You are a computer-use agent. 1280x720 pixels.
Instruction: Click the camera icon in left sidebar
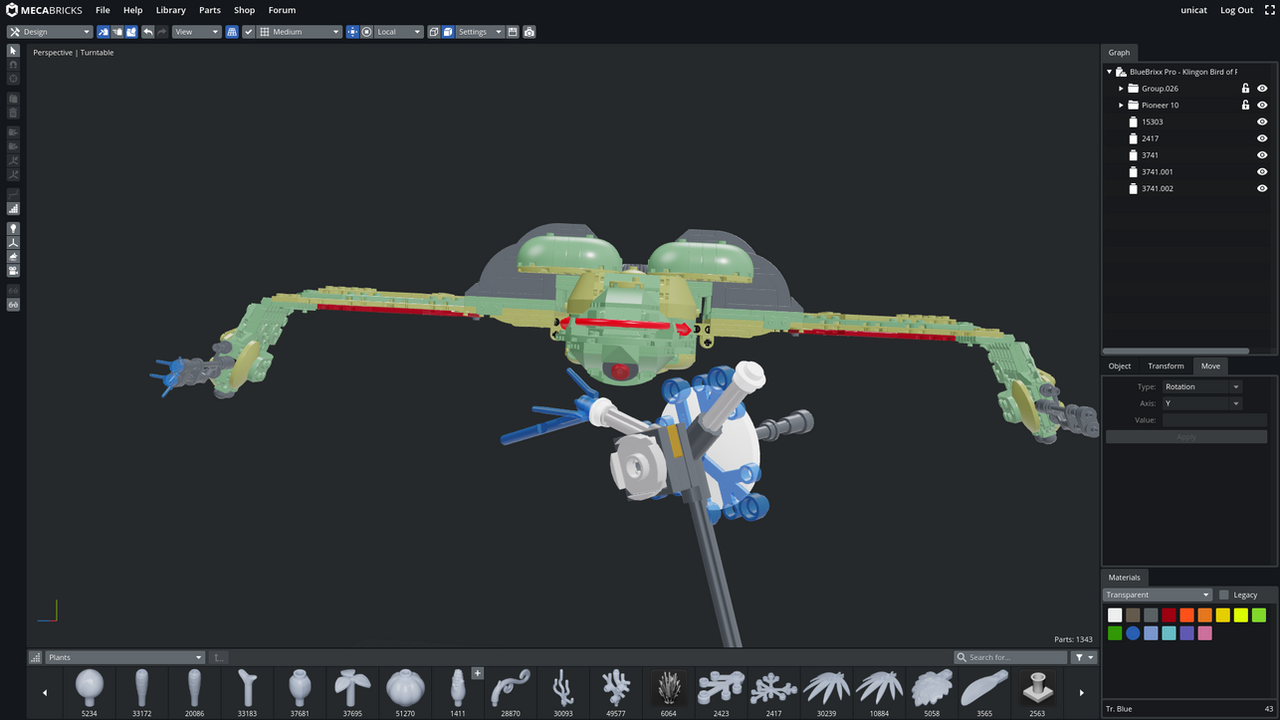click(13, 271)
